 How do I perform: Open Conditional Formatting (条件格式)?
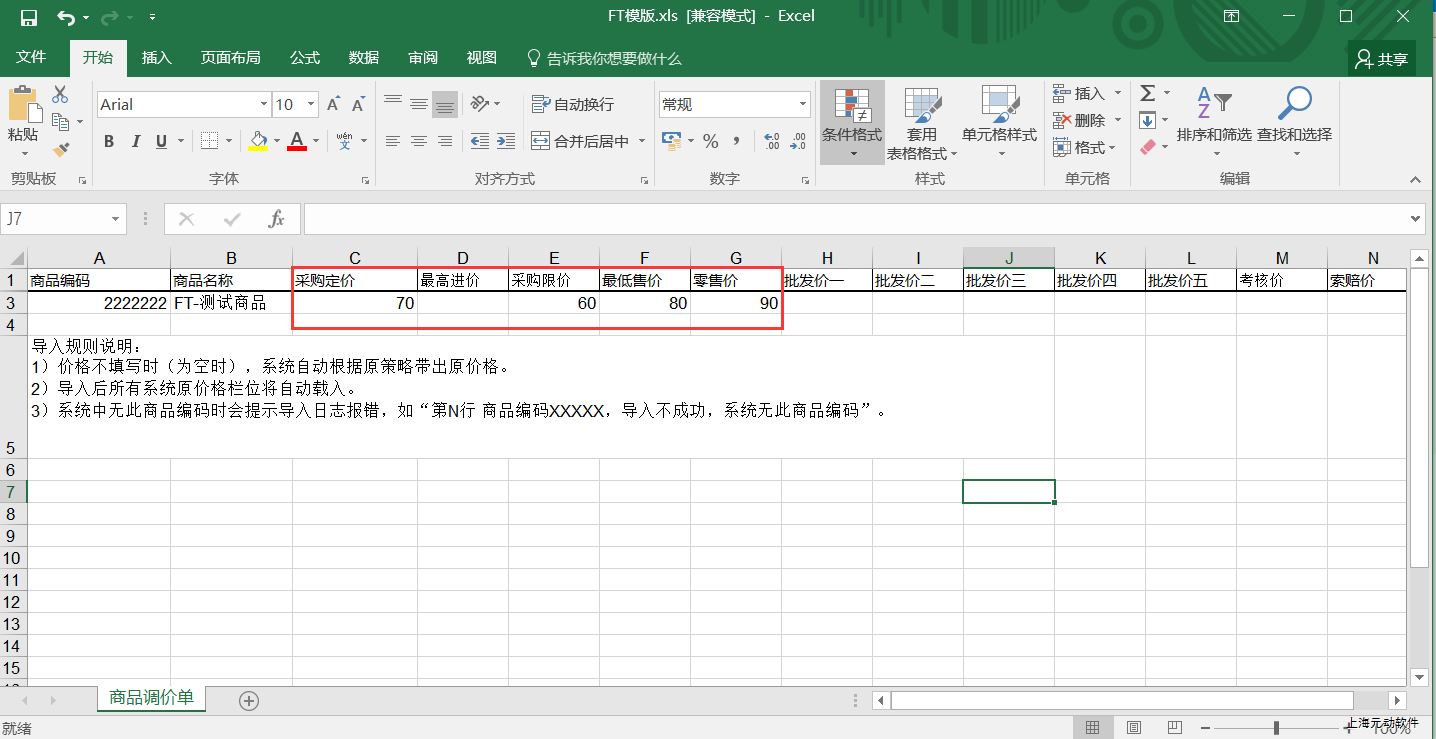pyautogui.click(x=852, y=124)
